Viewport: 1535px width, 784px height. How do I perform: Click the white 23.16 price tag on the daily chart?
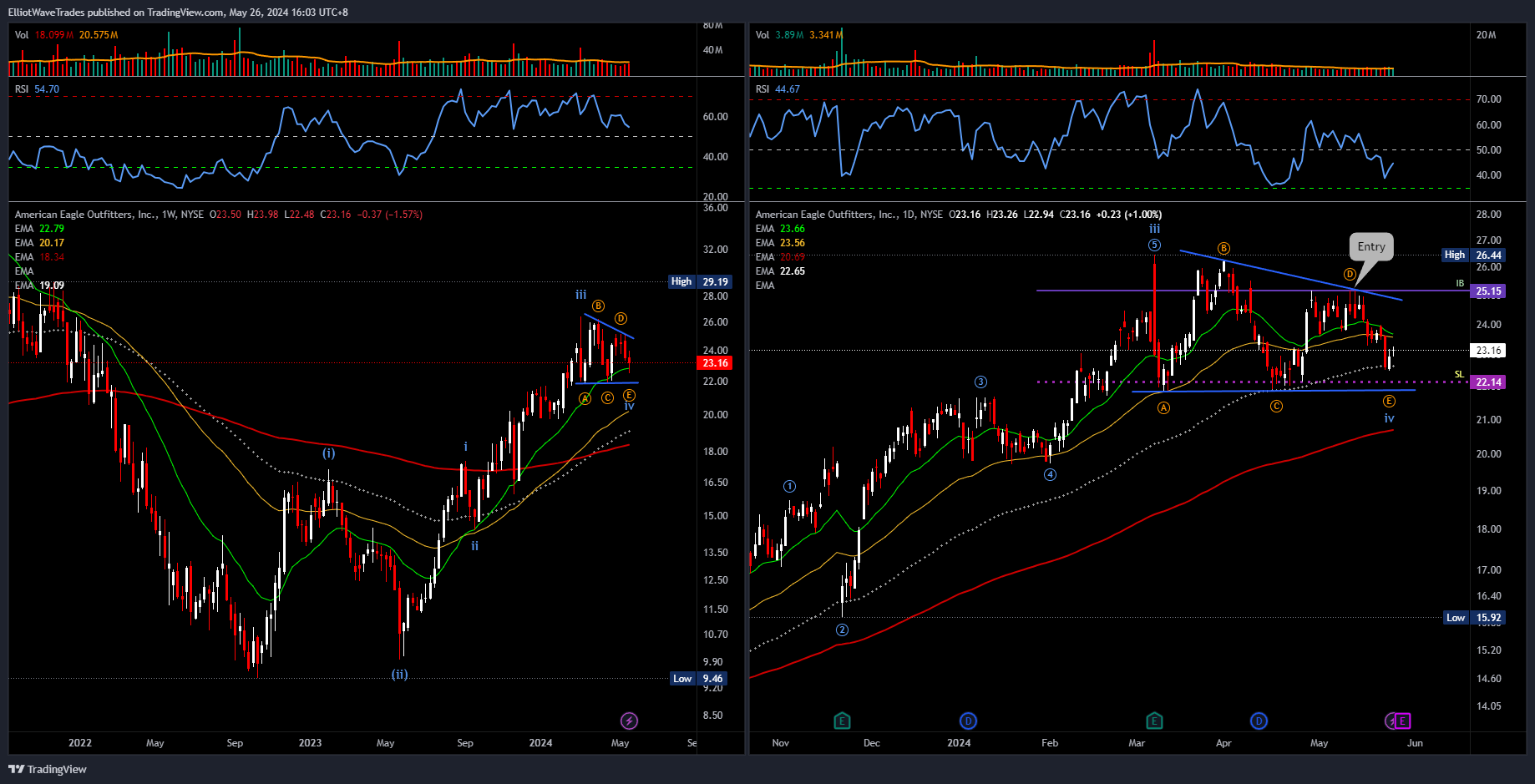click(1488, 351)
